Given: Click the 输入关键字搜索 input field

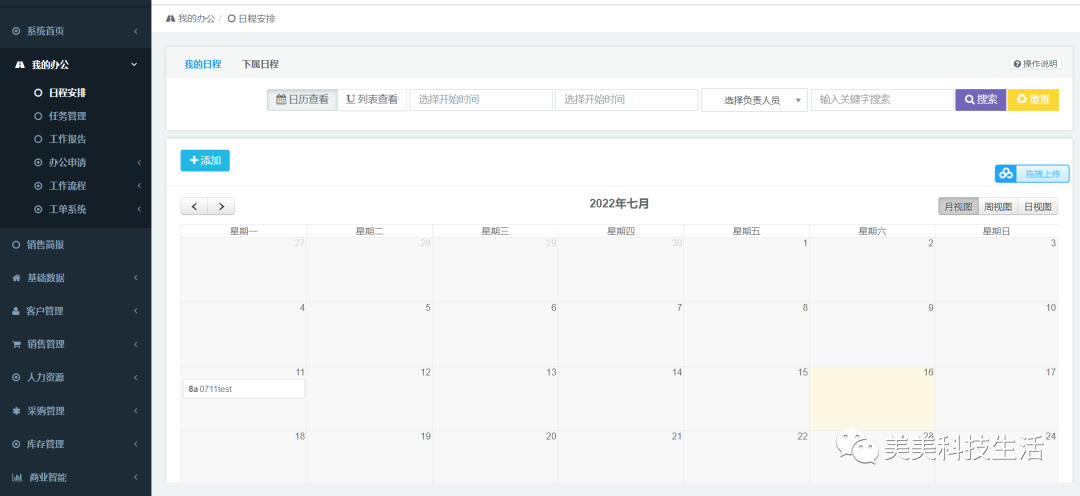Looking at the screenshot, I should click(x=881, y=100).
